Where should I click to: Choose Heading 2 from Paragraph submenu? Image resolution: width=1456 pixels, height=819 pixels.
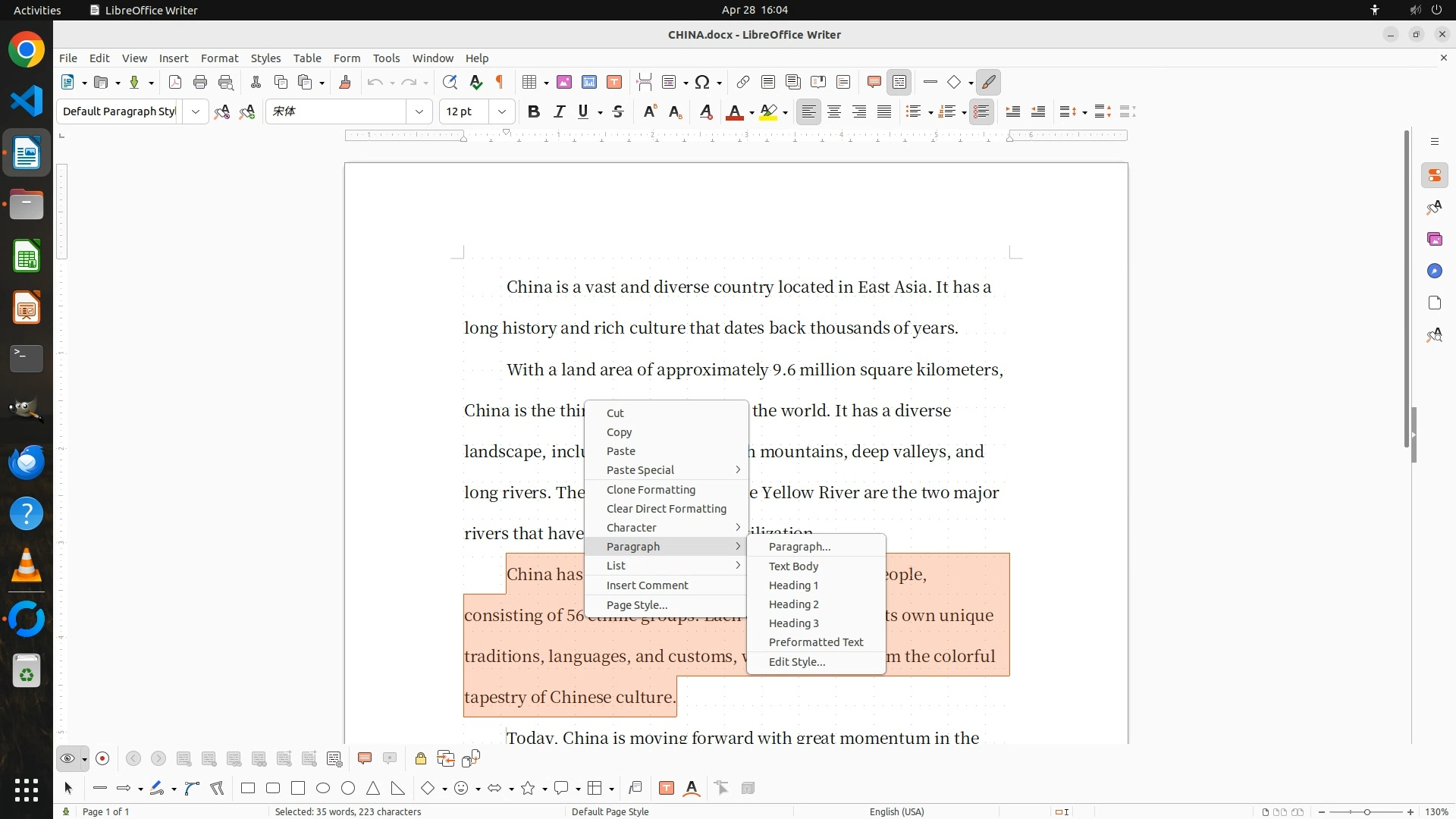tap(793, 604)
